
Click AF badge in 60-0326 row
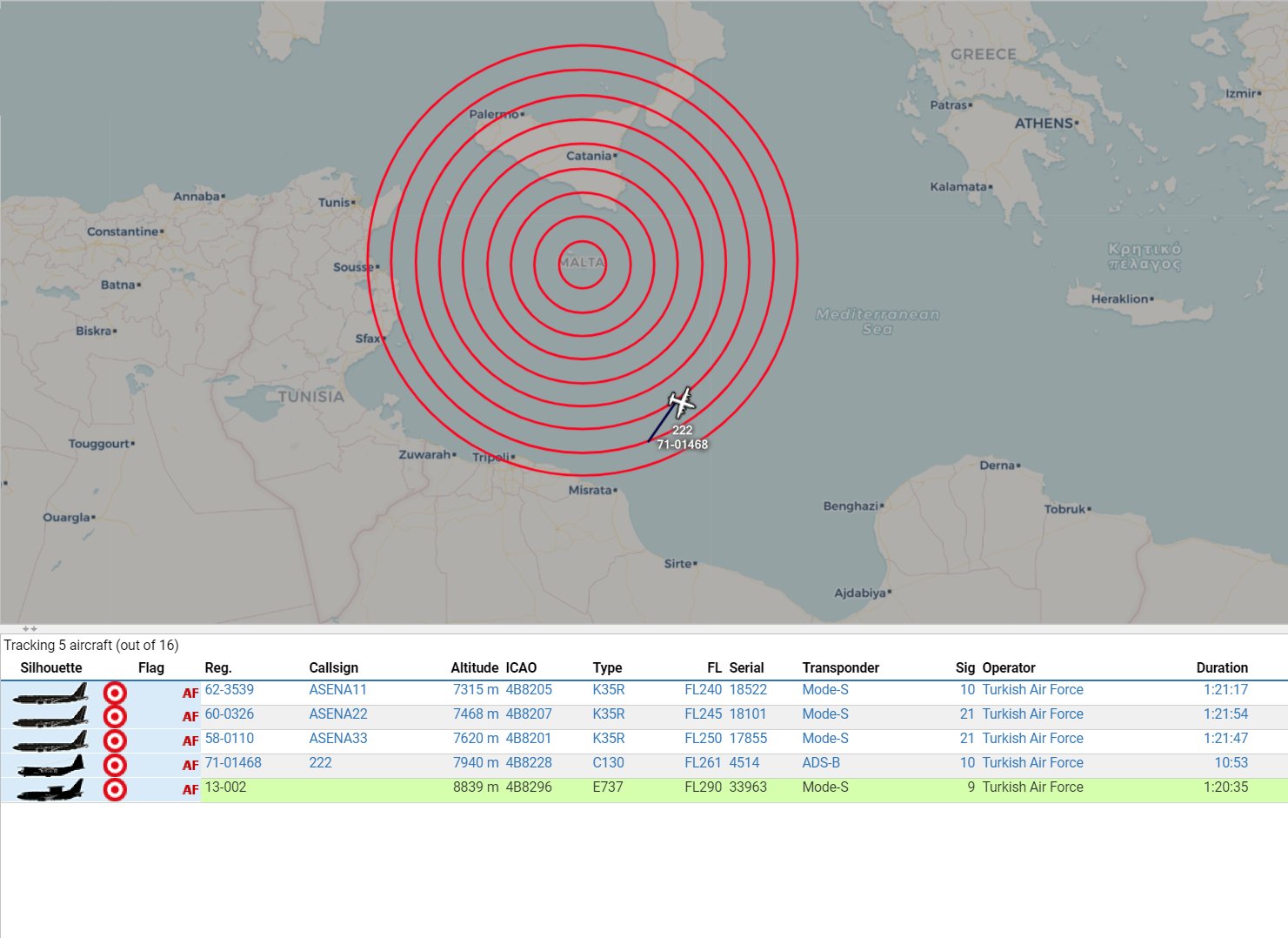[x=190, y=717]
